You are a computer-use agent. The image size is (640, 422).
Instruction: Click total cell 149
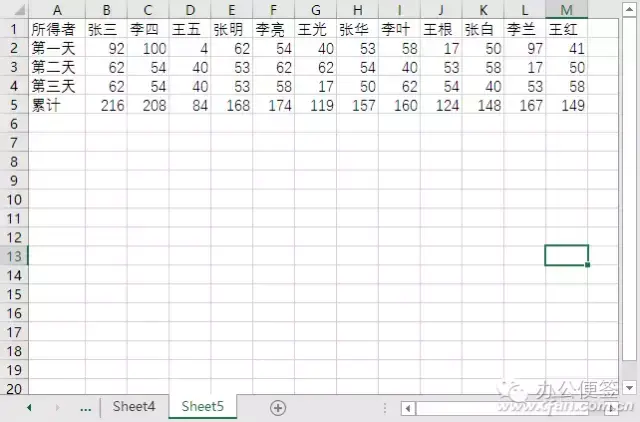tap(567, 105)
